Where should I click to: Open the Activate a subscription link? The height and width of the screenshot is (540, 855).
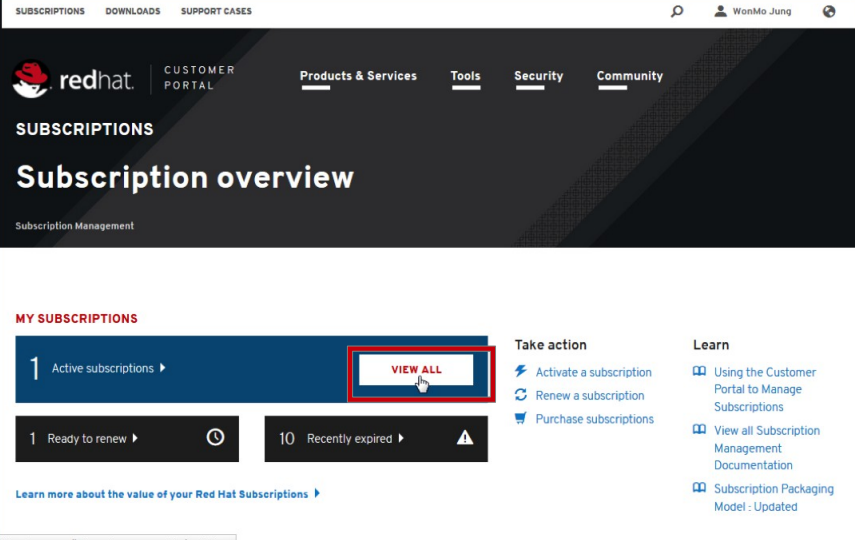(x=593, y=372)
